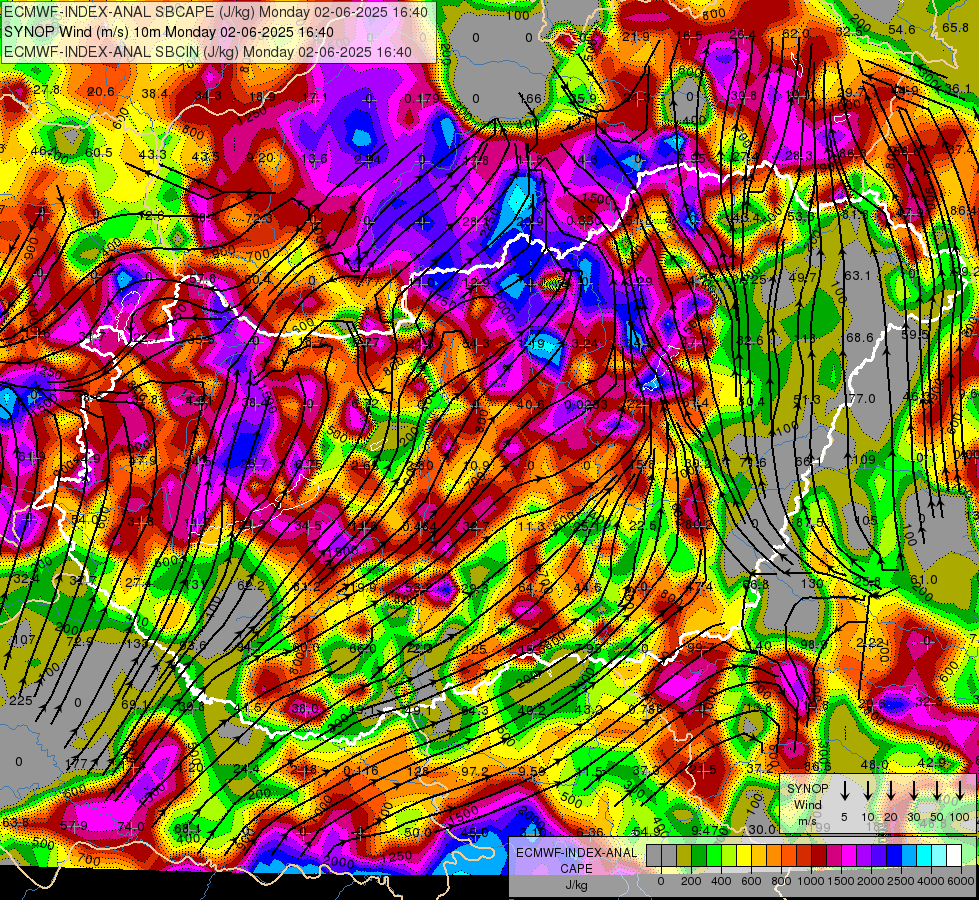This screenshot has width=979, height=900.
Task: Click the ECMWF-INDEX-ANAL SBCIN header line
Action: [208, 52]
